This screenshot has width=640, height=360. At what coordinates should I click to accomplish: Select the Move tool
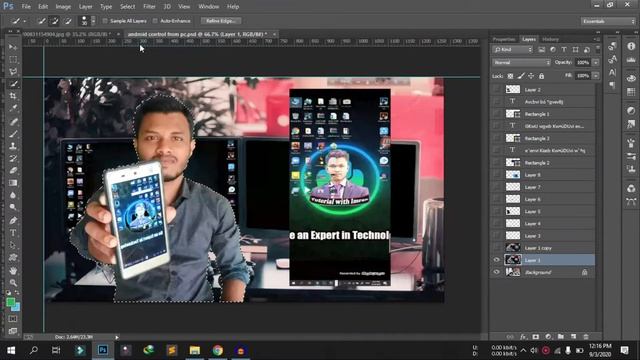point(13,47)
